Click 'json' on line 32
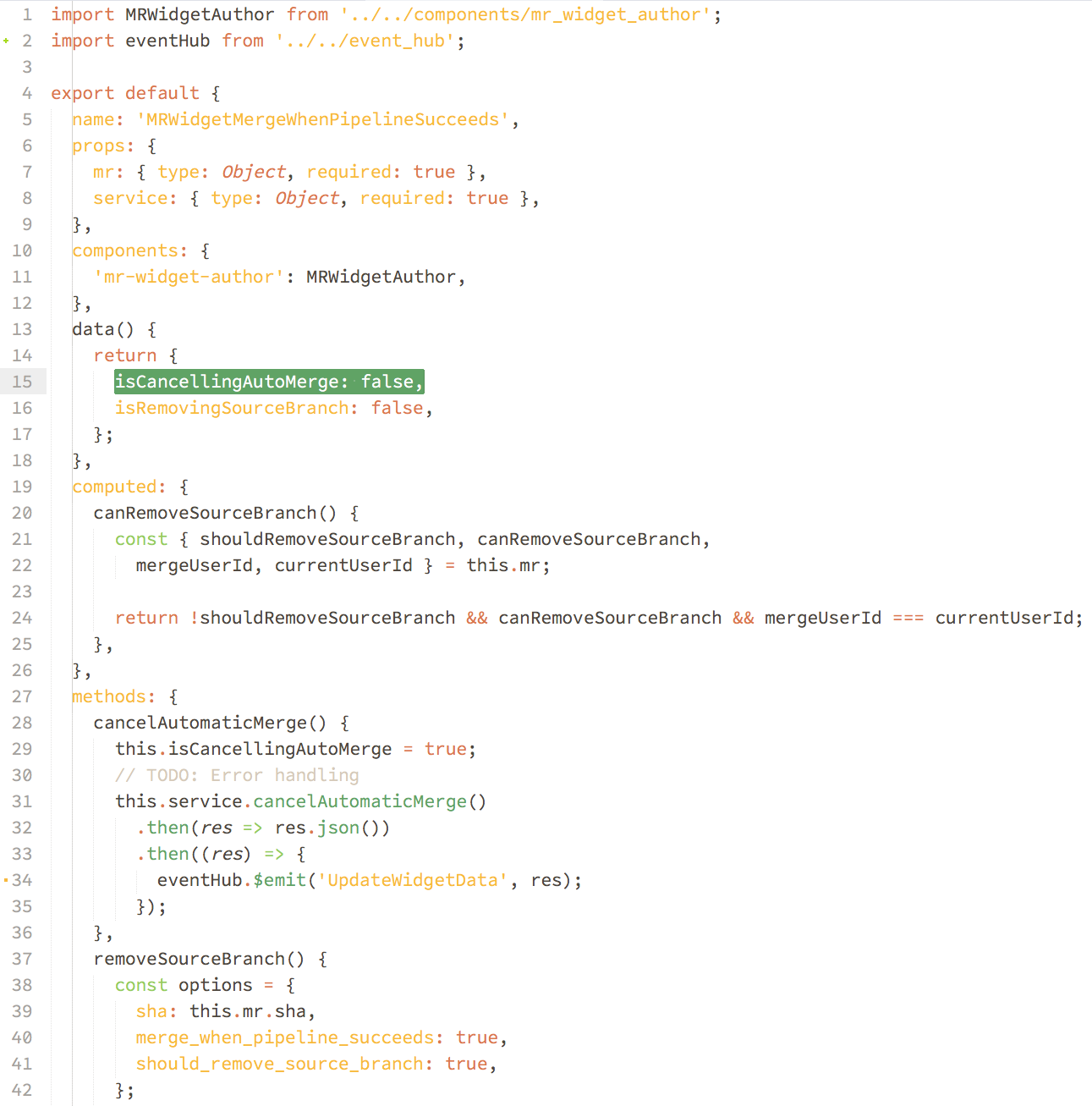The image size is (1092, 1106). pyautogui.click(x=338, y=828)
